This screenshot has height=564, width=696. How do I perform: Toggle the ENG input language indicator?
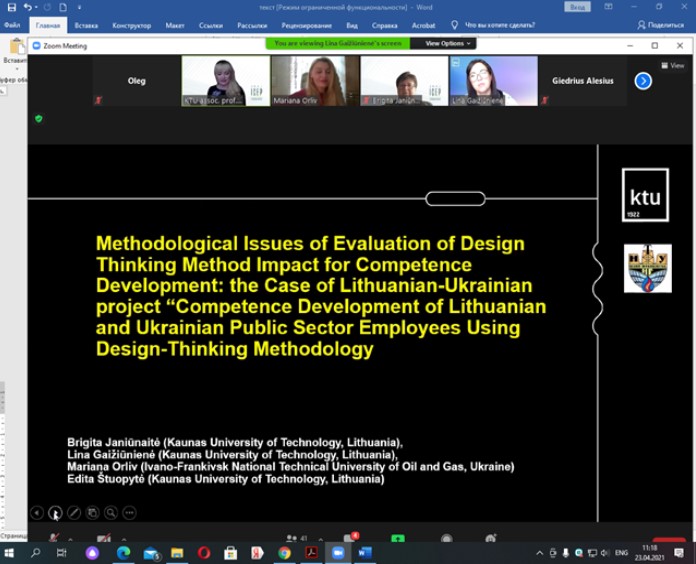tap(621, 553)
